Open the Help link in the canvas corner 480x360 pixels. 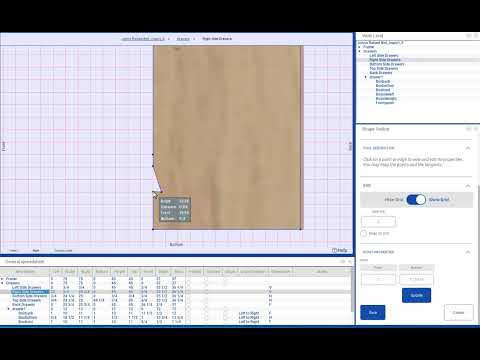coord(340,250)
